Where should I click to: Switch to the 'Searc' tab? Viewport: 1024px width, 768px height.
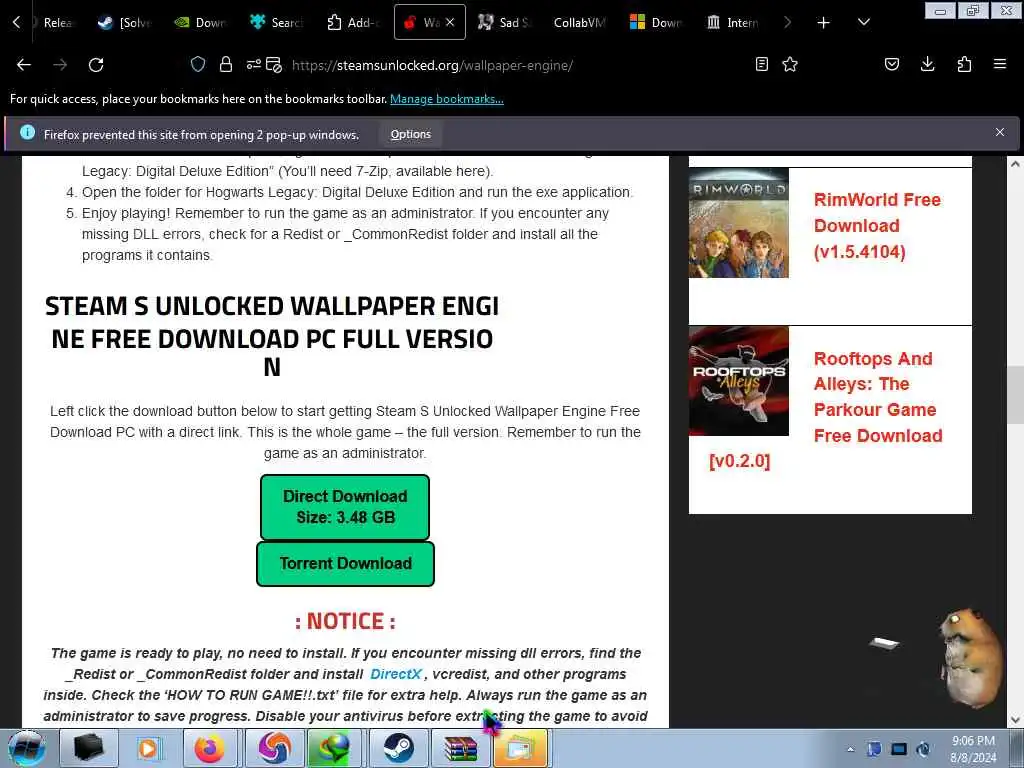point(277,22)
